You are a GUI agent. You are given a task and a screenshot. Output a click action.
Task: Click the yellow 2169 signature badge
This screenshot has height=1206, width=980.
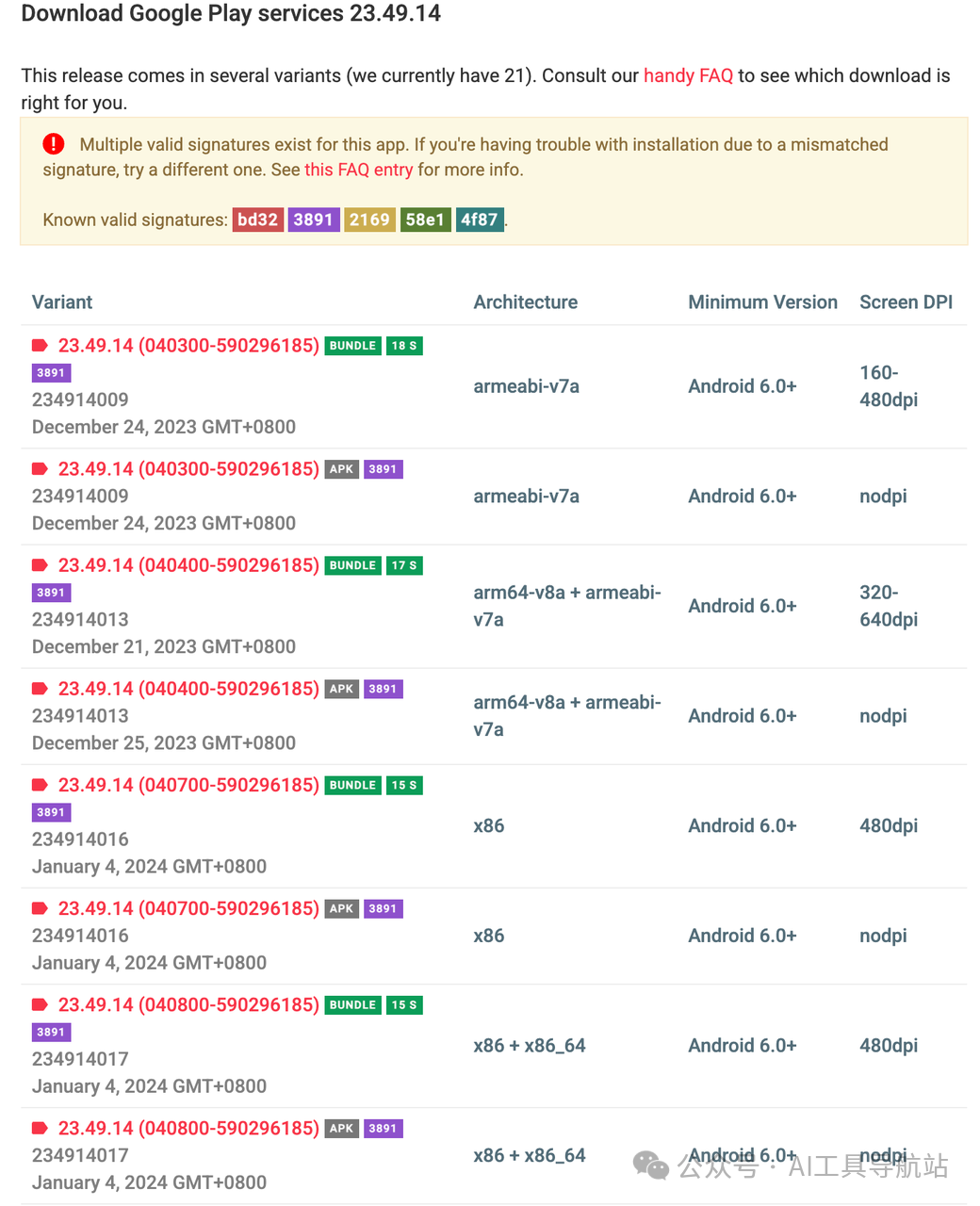[x=369, y=220]
